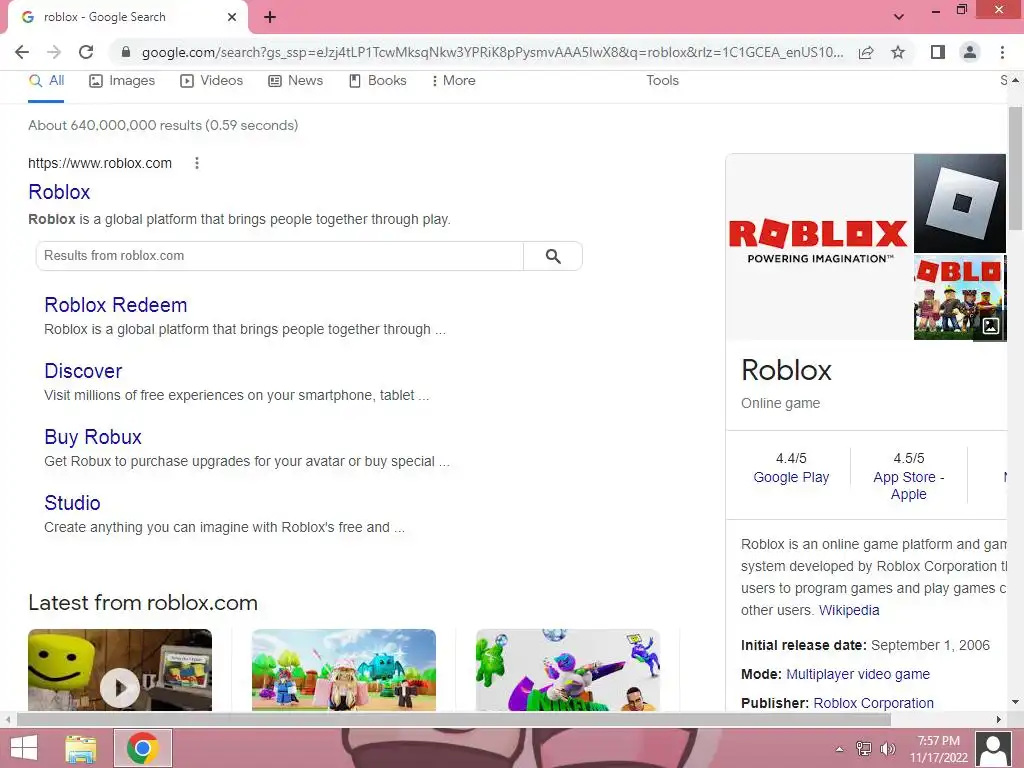
Task: Open Chrome profile avatar menu
Action: tap(970, 52)
